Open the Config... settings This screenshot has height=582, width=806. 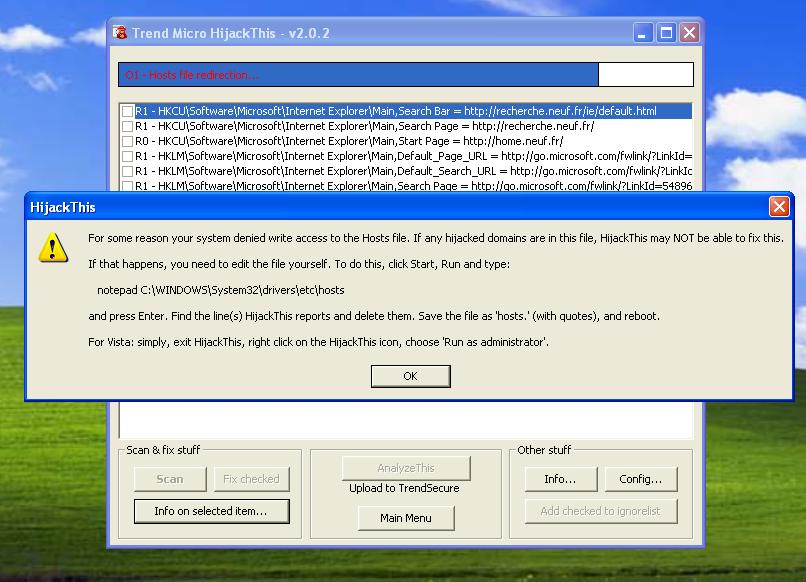click(x=640, y=479)
